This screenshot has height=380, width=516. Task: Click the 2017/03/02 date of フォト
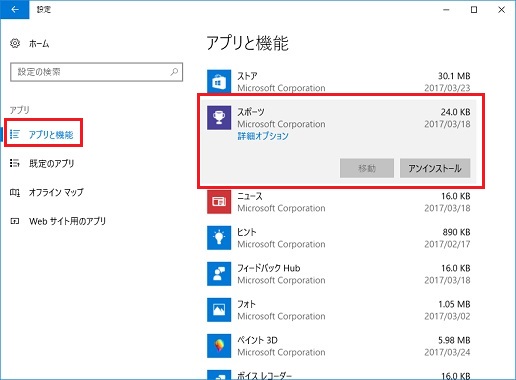pyautogui.click(x=447, y=316)
